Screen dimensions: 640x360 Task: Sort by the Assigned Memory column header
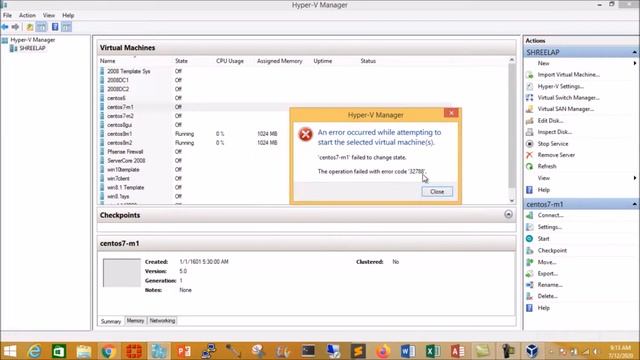pos(280,61)
